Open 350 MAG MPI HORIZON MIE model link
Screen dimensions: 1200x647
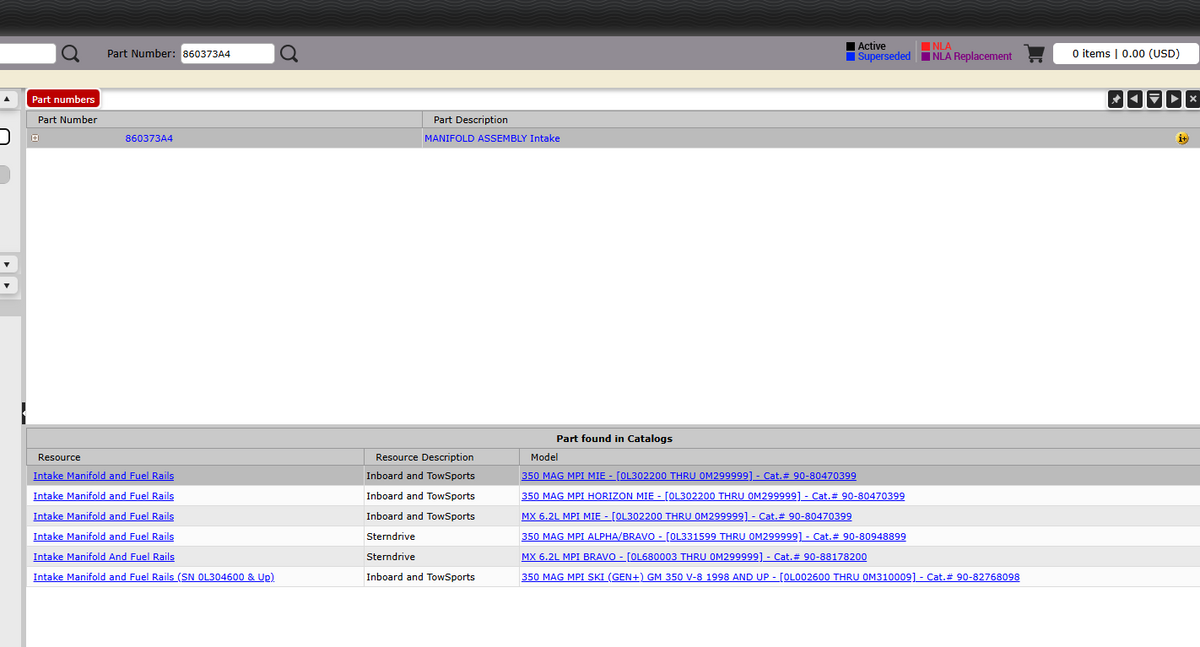713,496
